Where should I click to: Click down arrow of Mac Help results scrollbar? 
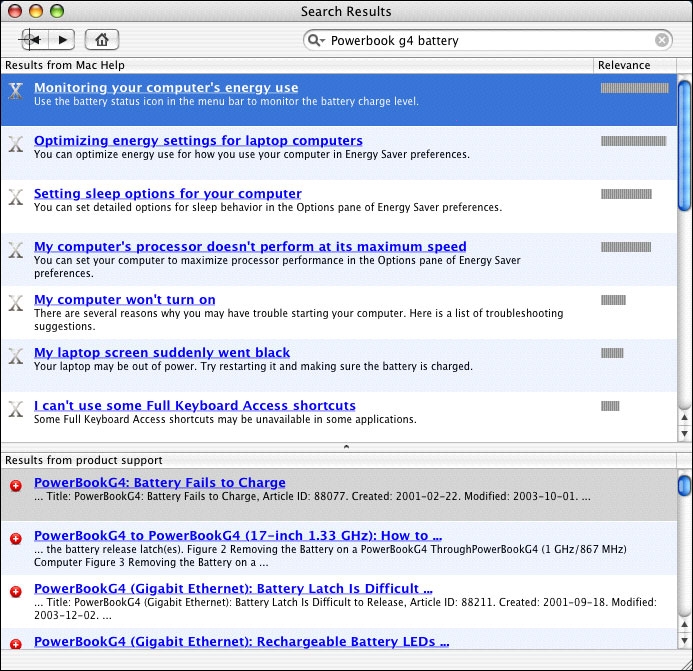(x=685, y=434)
